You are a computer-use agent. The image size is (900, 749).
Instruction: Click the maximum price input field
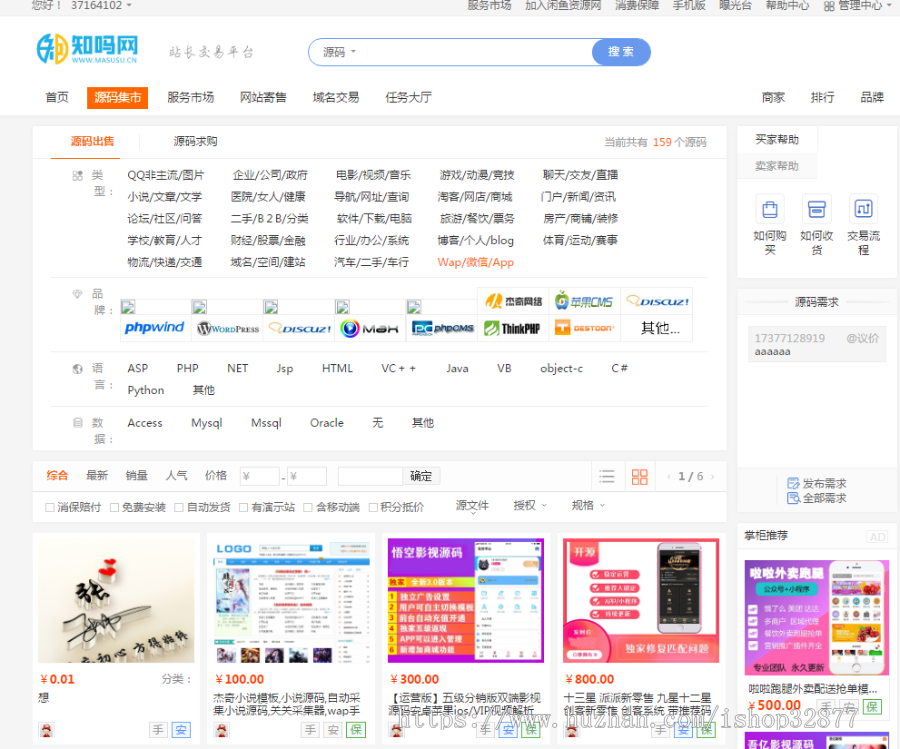pyautogui.click(x=307, y=476)
